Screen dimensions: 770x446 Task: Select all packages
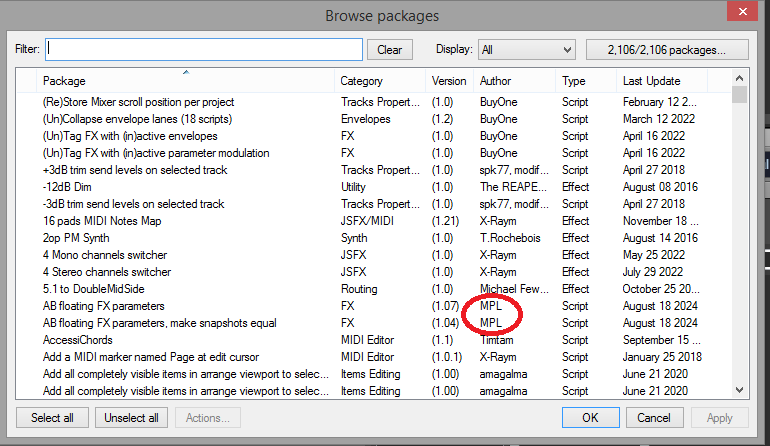pos(53,418)
